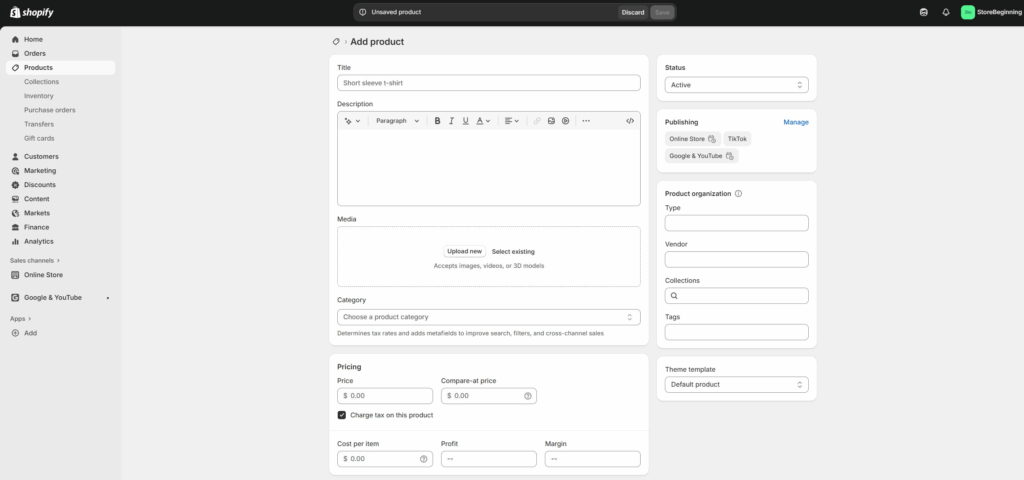
Task: Open the Status dropdown showing Active
Action: tap(736, 85)
